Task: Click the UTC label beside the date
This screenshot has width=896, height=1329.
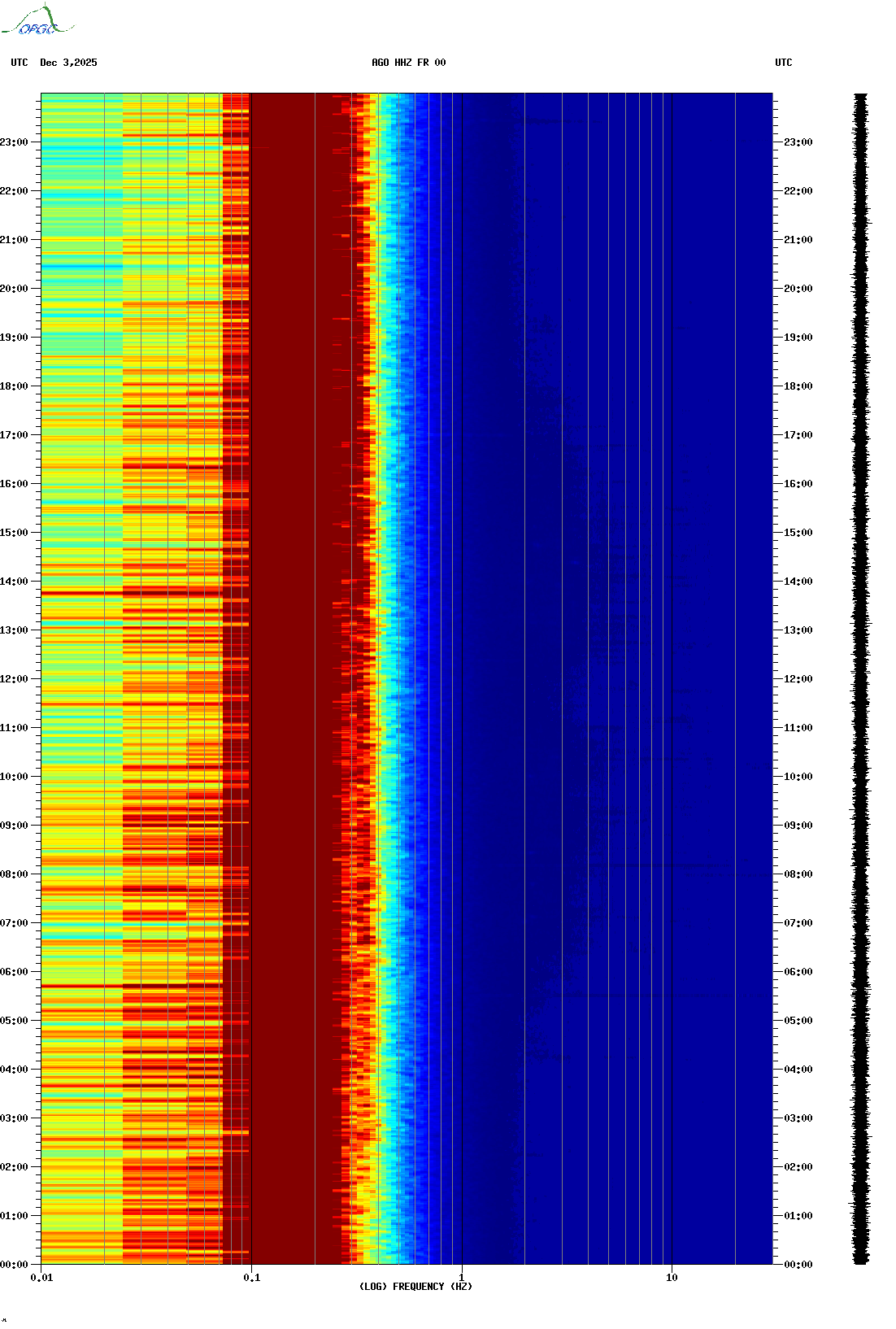Action: point(20,63)
